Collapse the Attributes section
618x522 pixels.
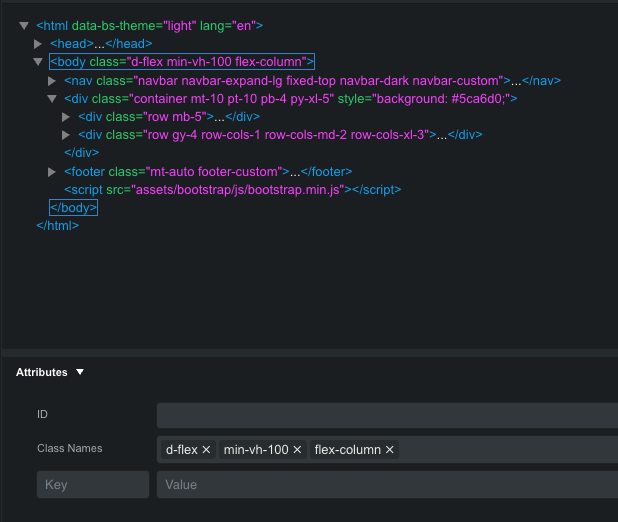(x=80, y=373)
